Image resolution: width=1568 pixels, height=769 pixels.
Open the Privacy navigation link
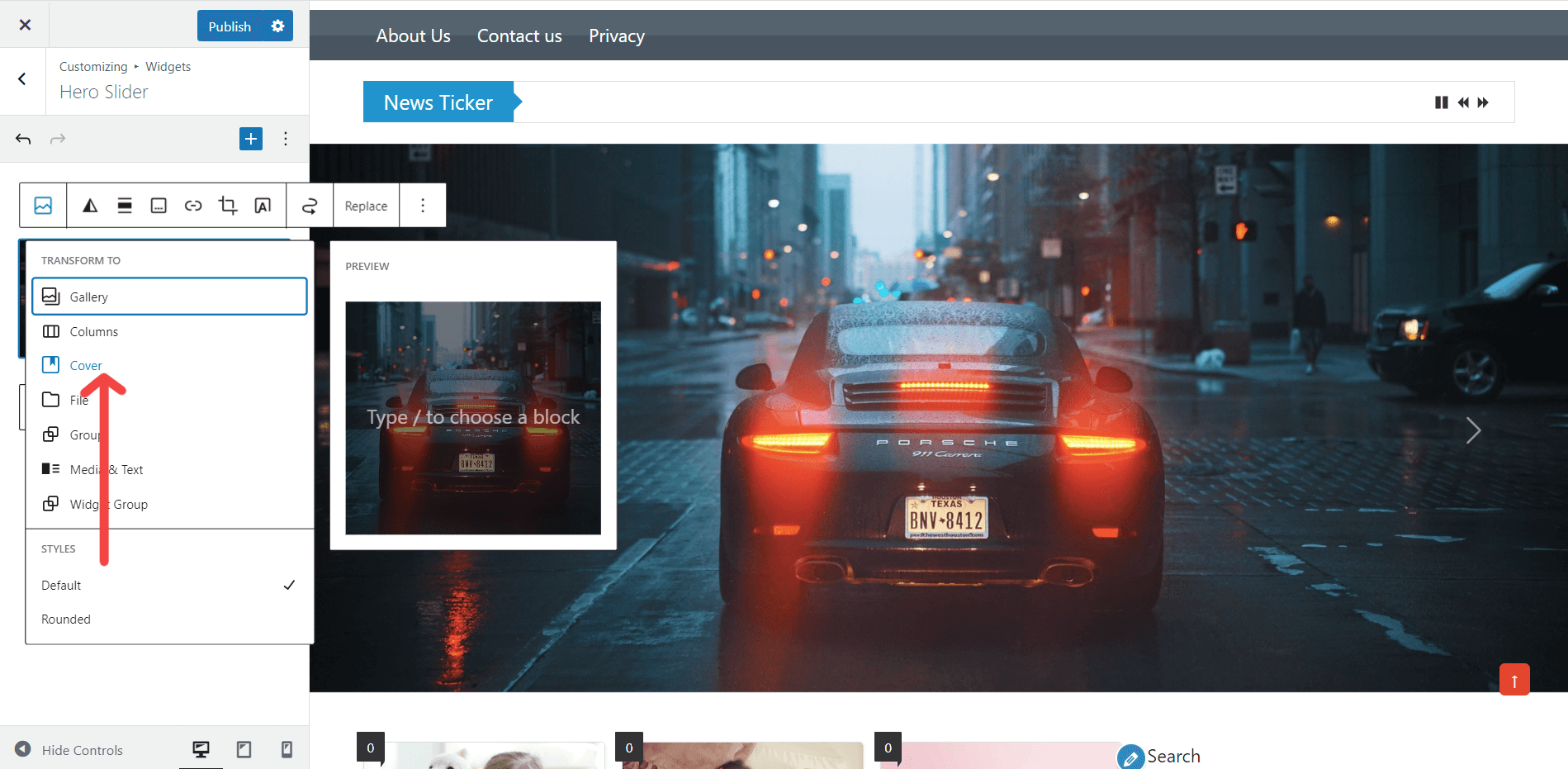click(x=617, y=36)
